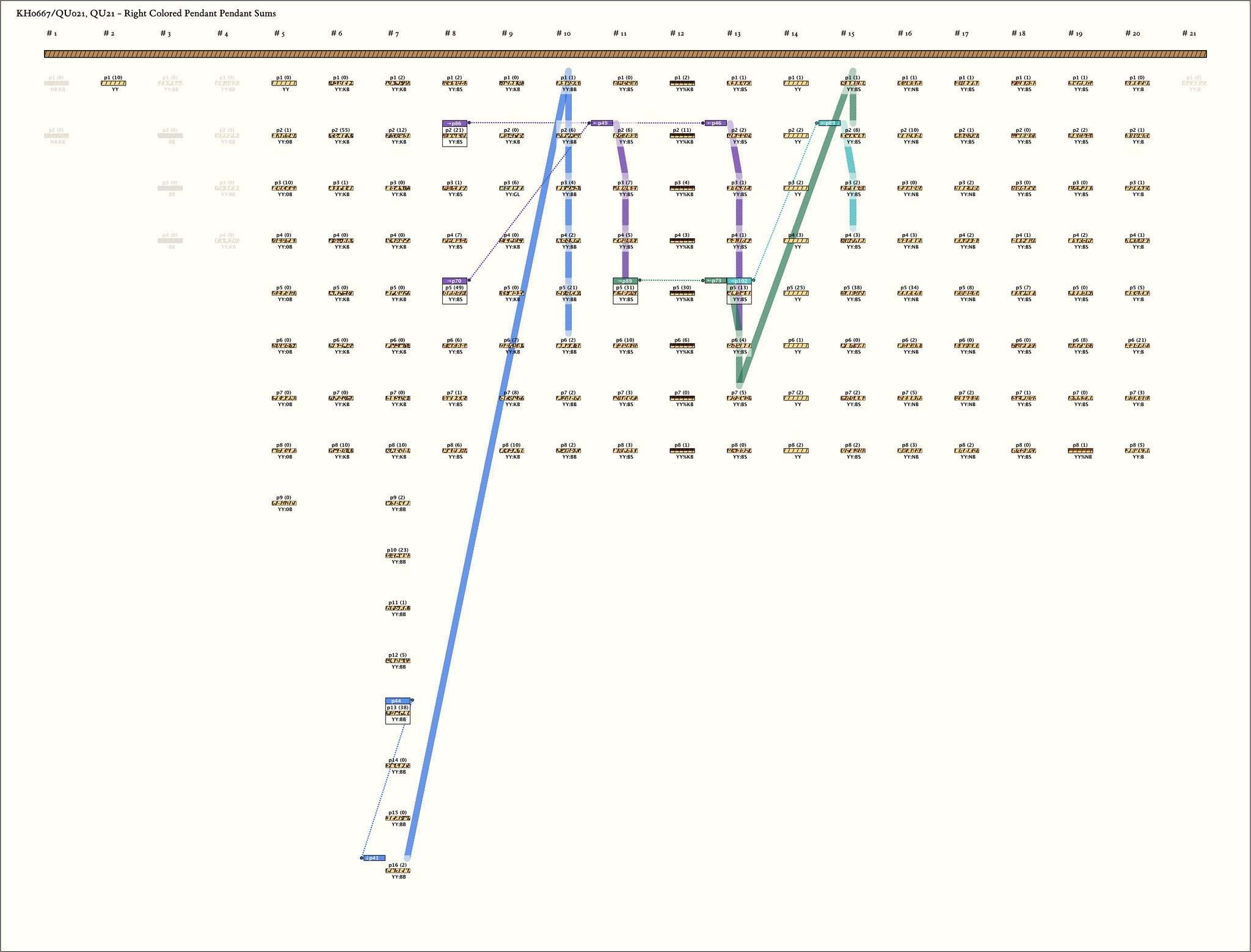1251x952 pixels.
Task: Select the purple ←p49 tag in column 11
Action: [x=602, y=123]
